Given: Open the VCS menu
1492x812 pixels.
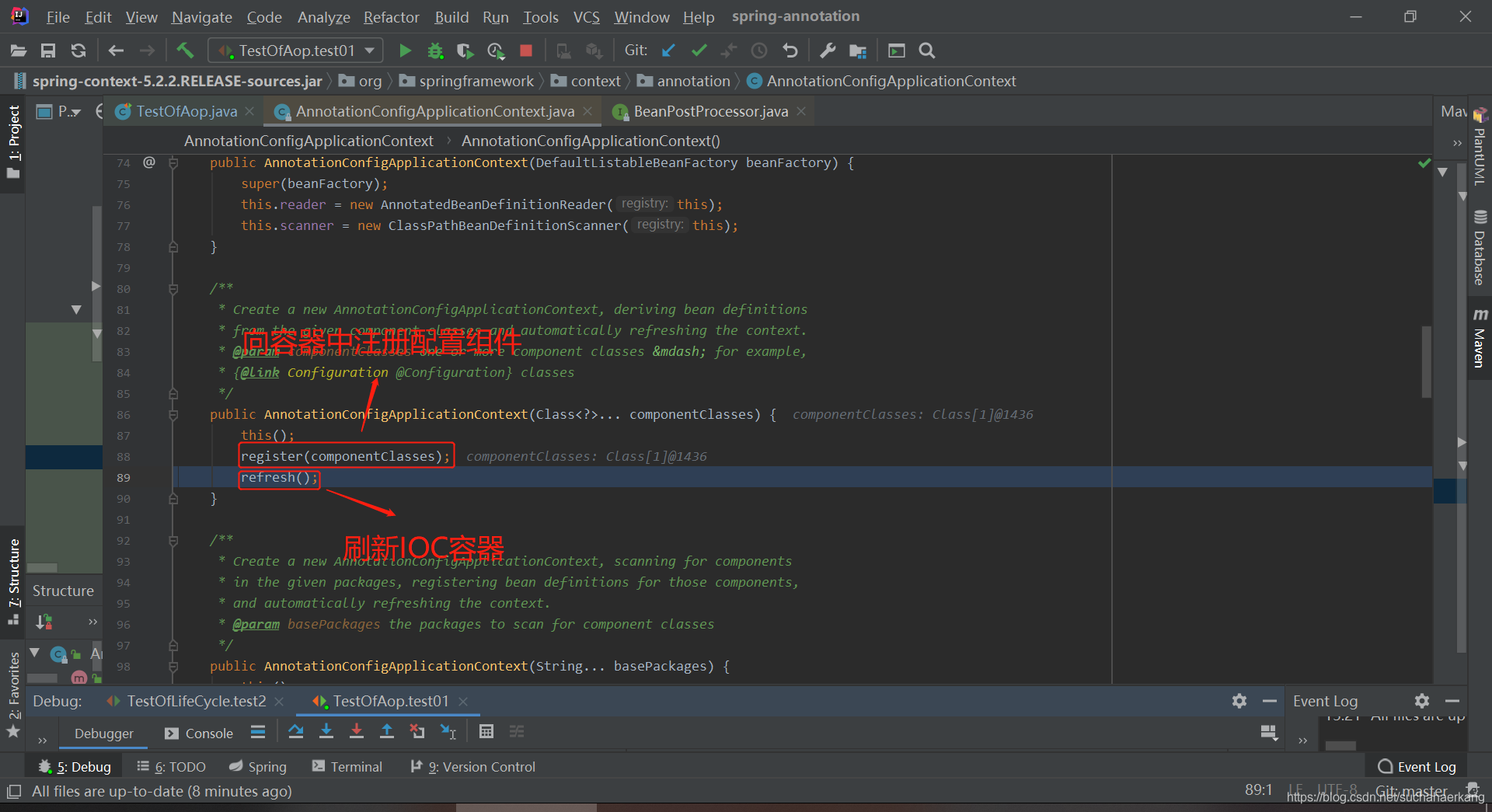Looking at the screenshot, I should (x=587, y=17).
